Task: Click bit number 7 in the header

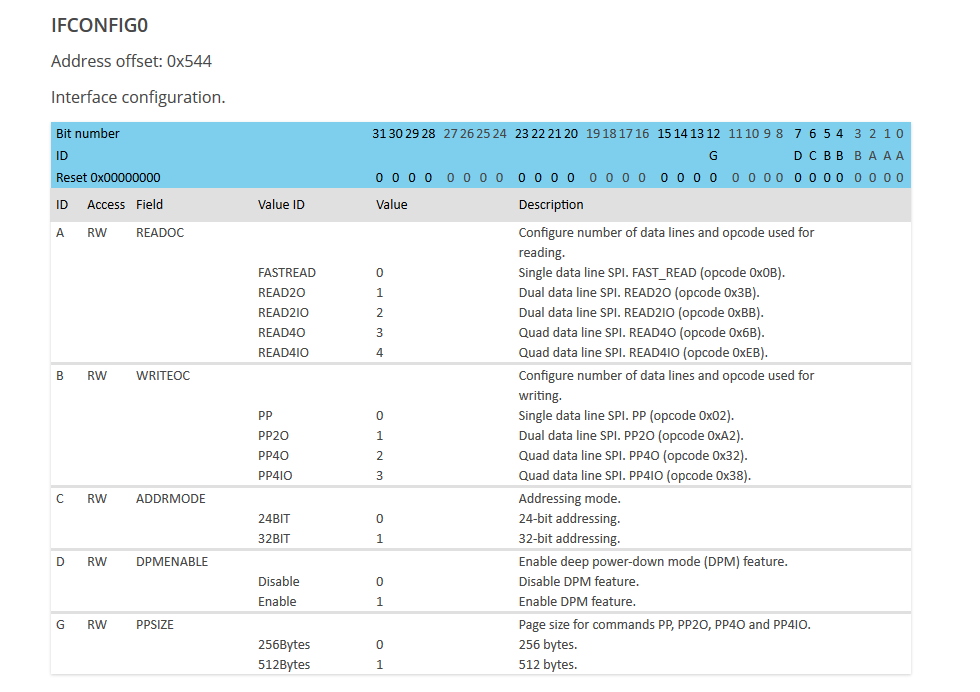Action: coord(798,134)
